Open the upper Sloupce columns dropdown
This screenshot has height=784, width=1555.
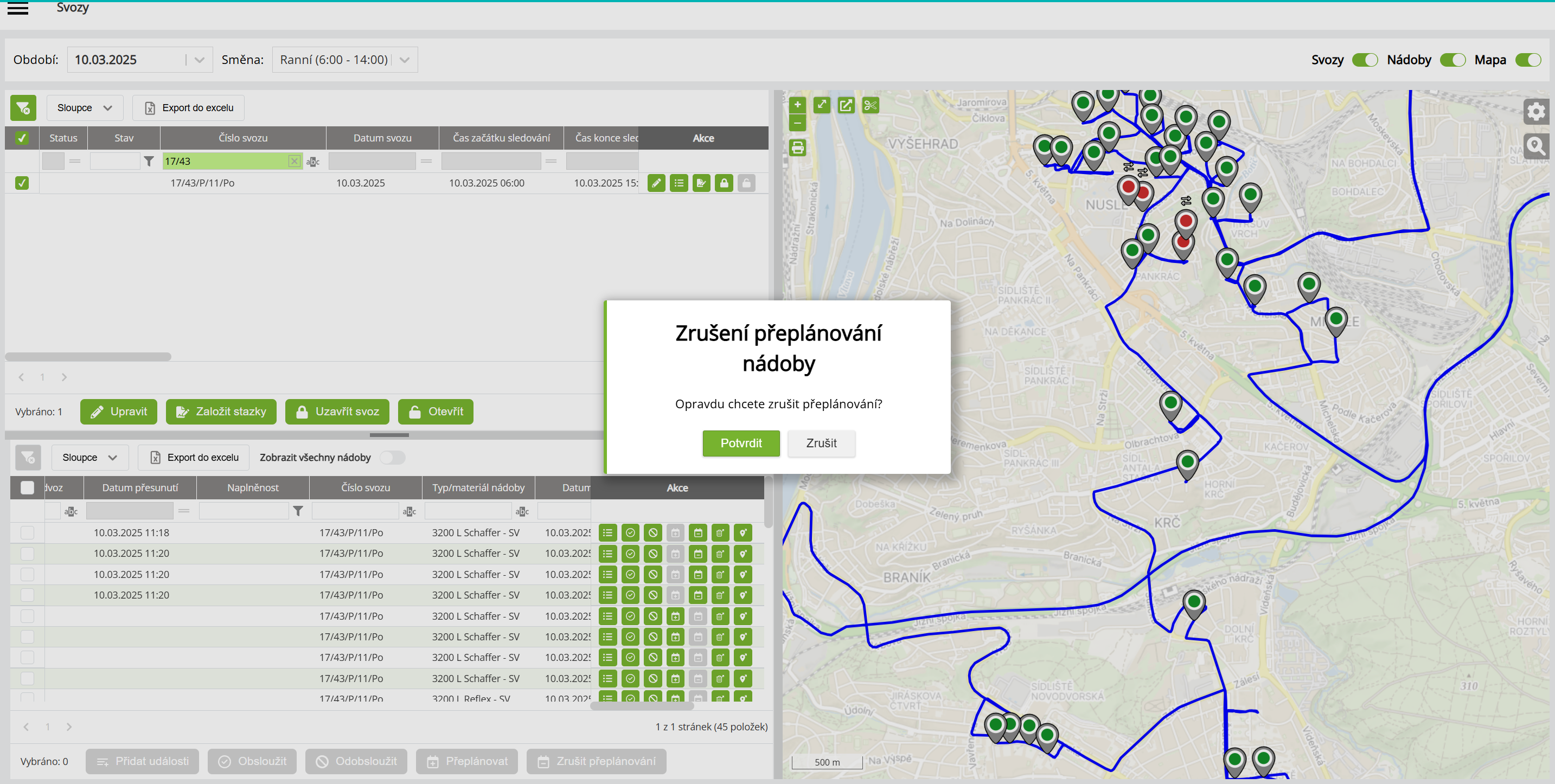point(85,108)
